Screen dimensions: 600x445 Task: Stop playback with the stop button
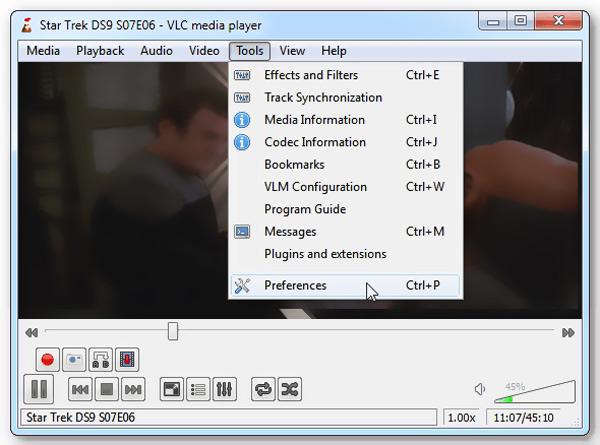tap(106, 389)
